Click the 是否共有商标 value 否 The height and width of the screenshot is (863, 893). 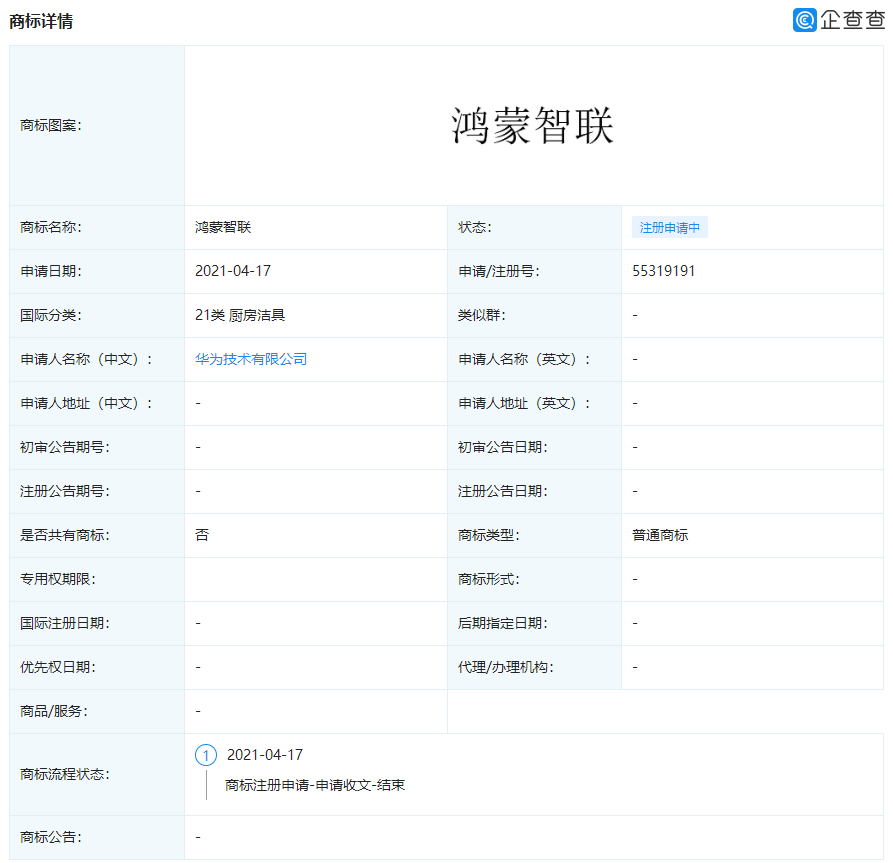coord(199,535)
